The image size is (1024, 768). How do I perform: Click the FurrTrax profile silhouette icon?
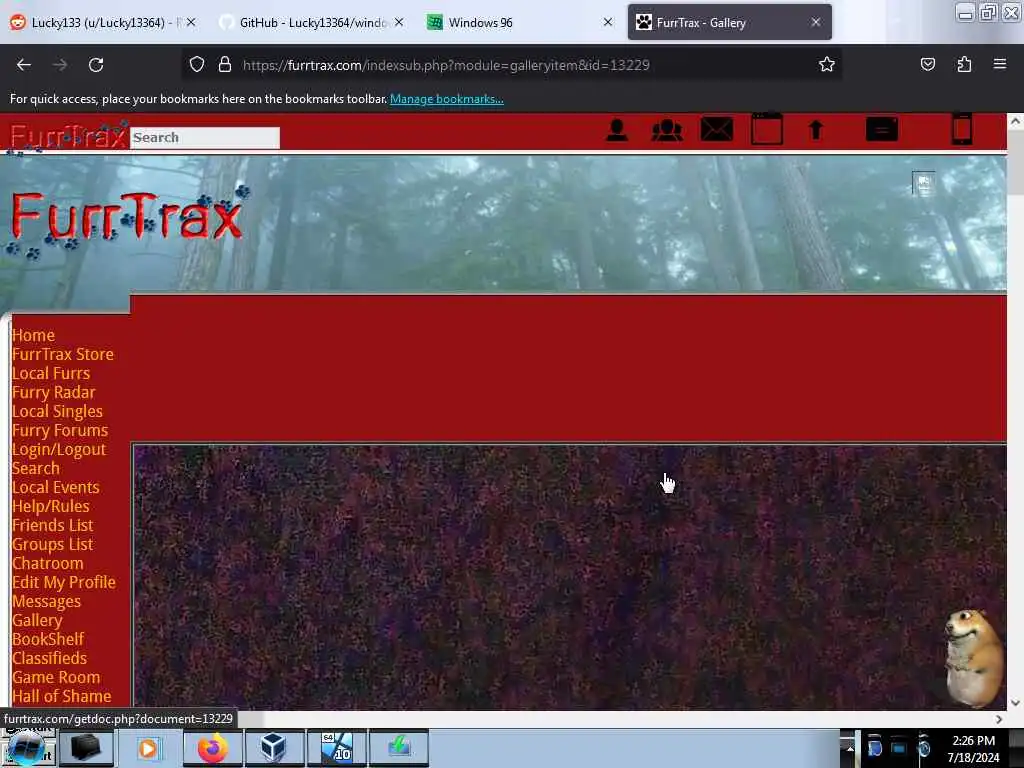[x=616, y=130]
